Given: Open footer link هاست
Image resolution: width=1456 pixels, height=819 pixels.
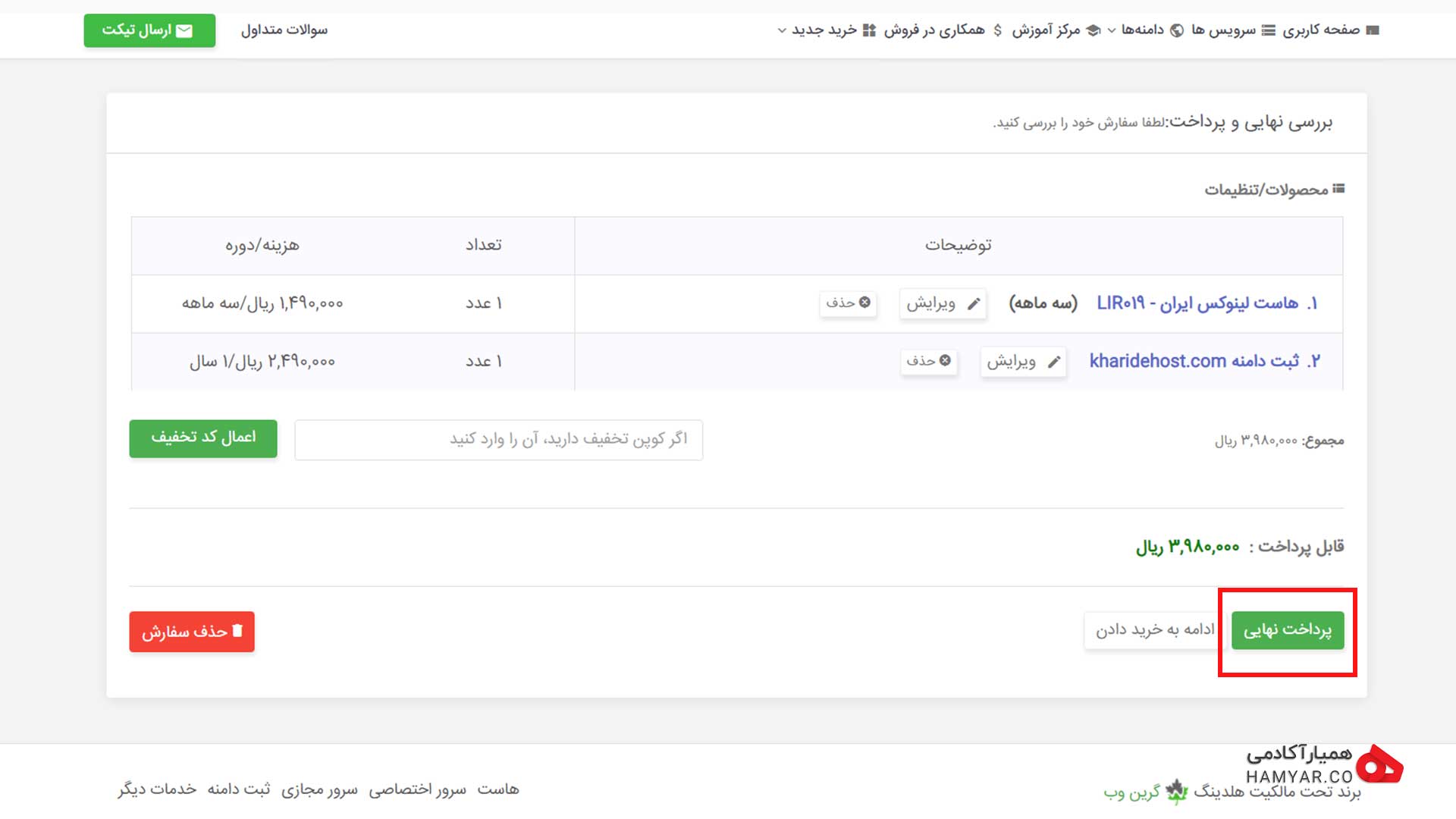Looking at the screenshot, I should tap(498, 789).
